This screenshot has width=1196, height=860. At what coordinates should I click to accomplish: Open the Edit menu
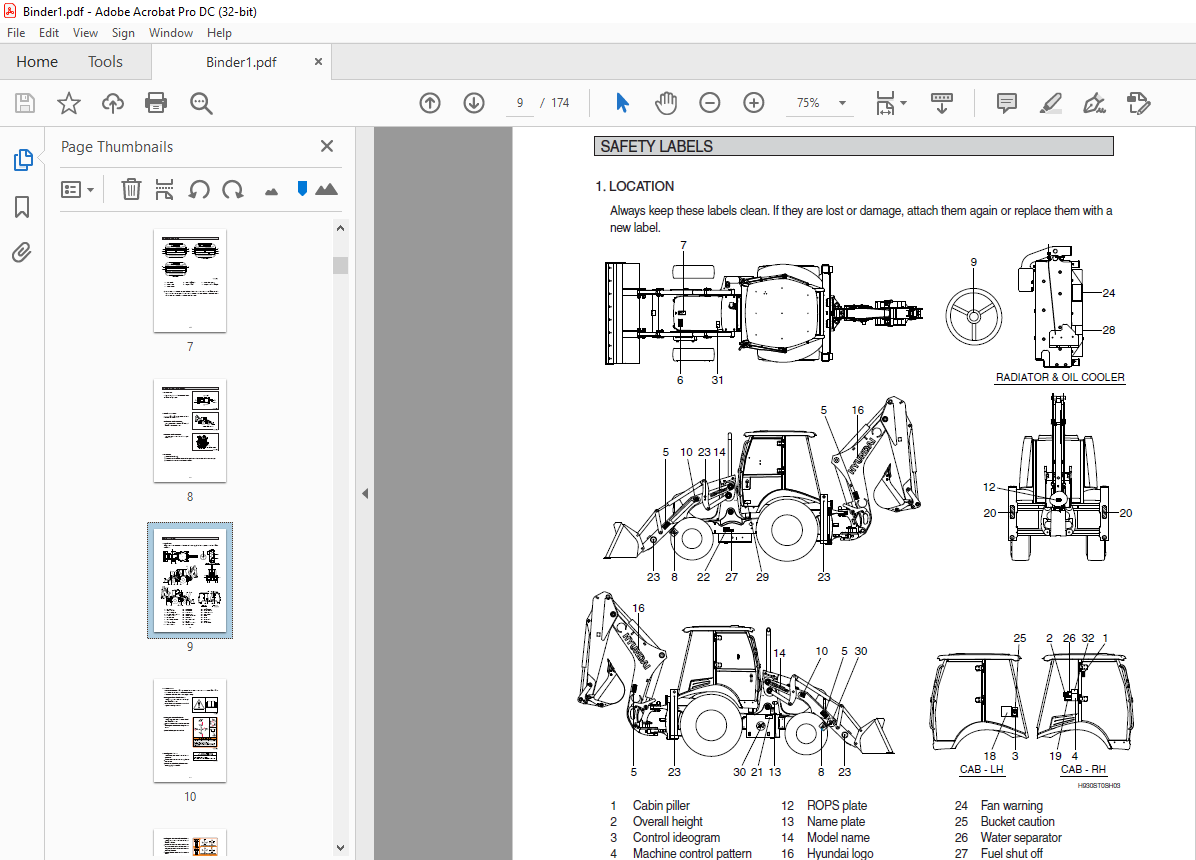(49, 33)
